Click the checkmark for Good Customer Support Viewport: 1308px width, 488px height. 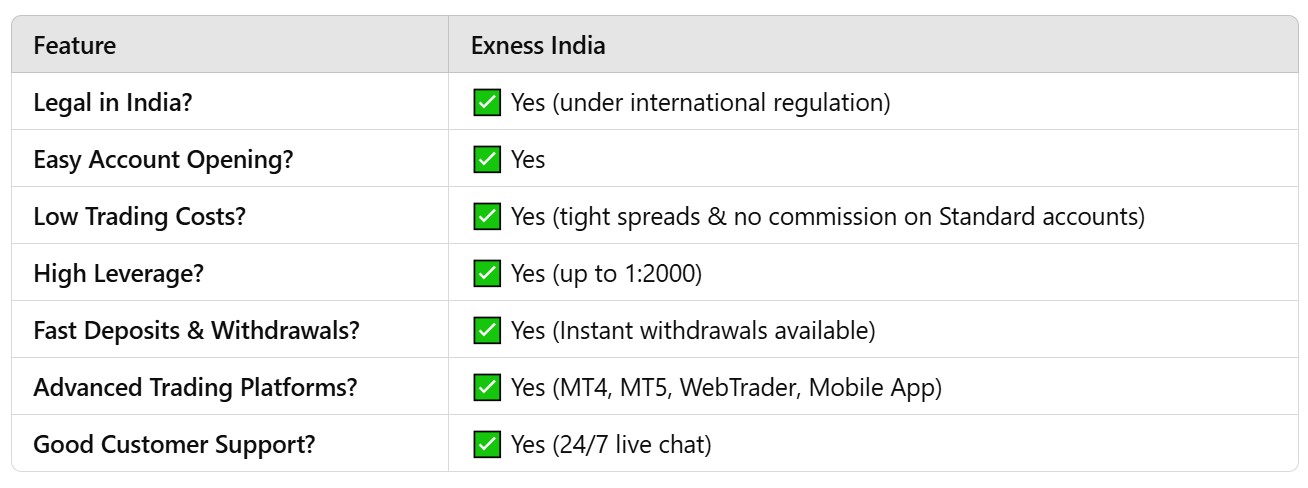(x=487, y=444)
